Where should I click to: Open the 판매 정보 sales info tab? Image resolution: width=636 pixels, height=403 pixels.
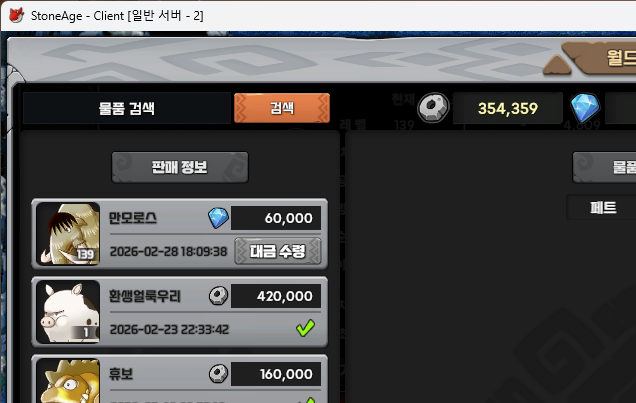[180, 167]
